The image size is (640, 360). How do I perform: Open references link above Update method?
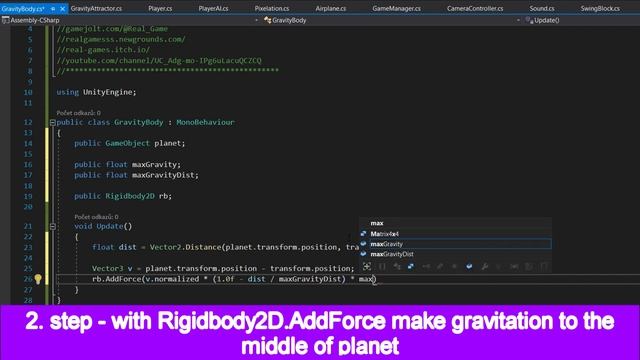[96, 217]
